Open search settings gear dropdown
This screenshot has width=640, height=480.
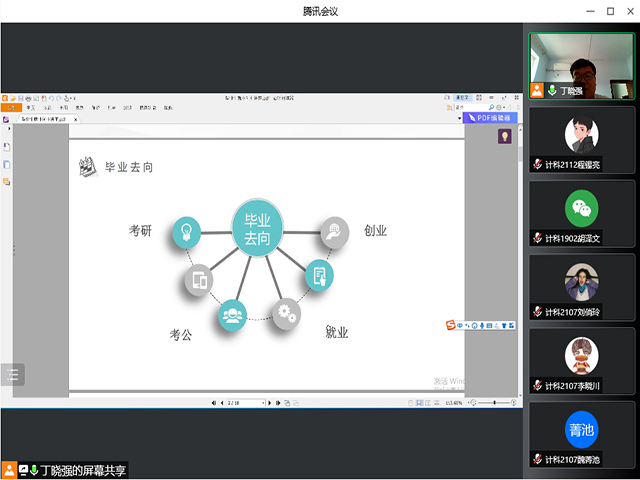pos(500,107)
